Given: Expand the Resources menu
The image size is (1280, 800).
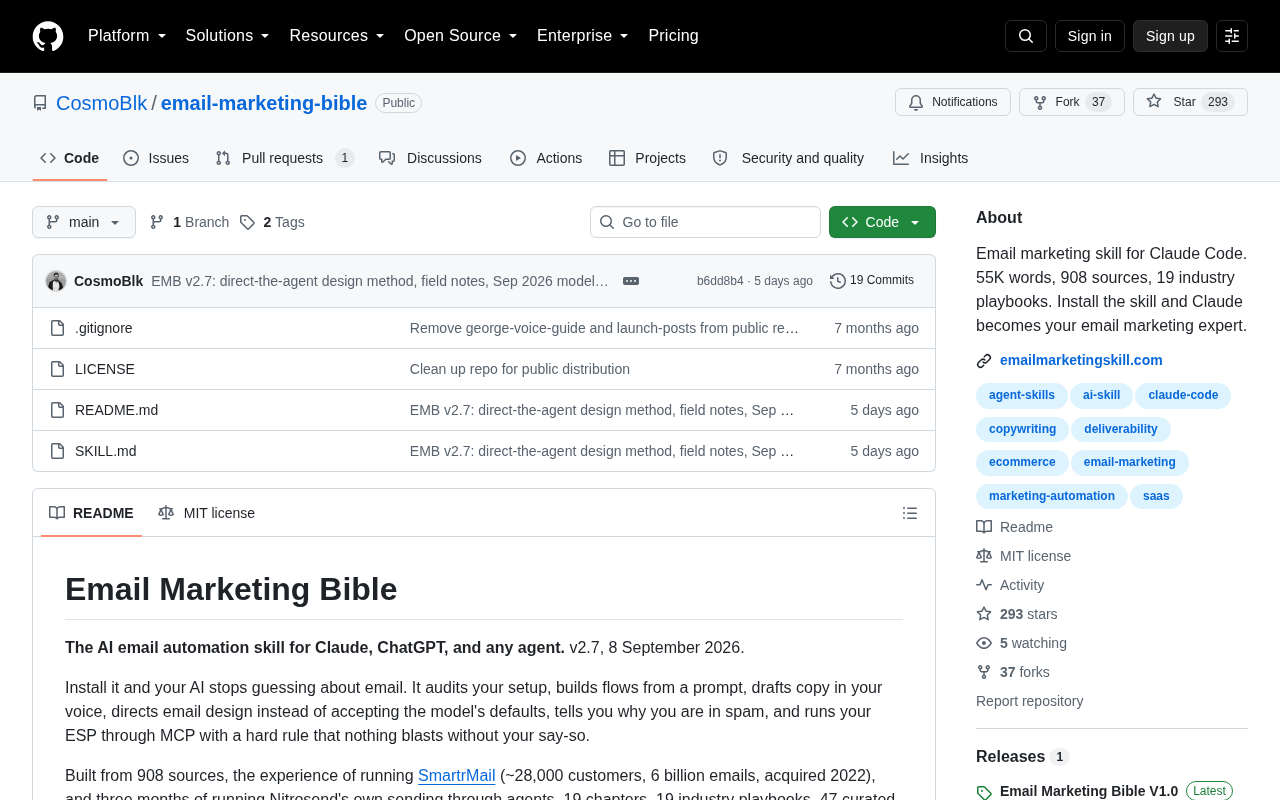Looking at the screenshot, I should coord(337,36).
